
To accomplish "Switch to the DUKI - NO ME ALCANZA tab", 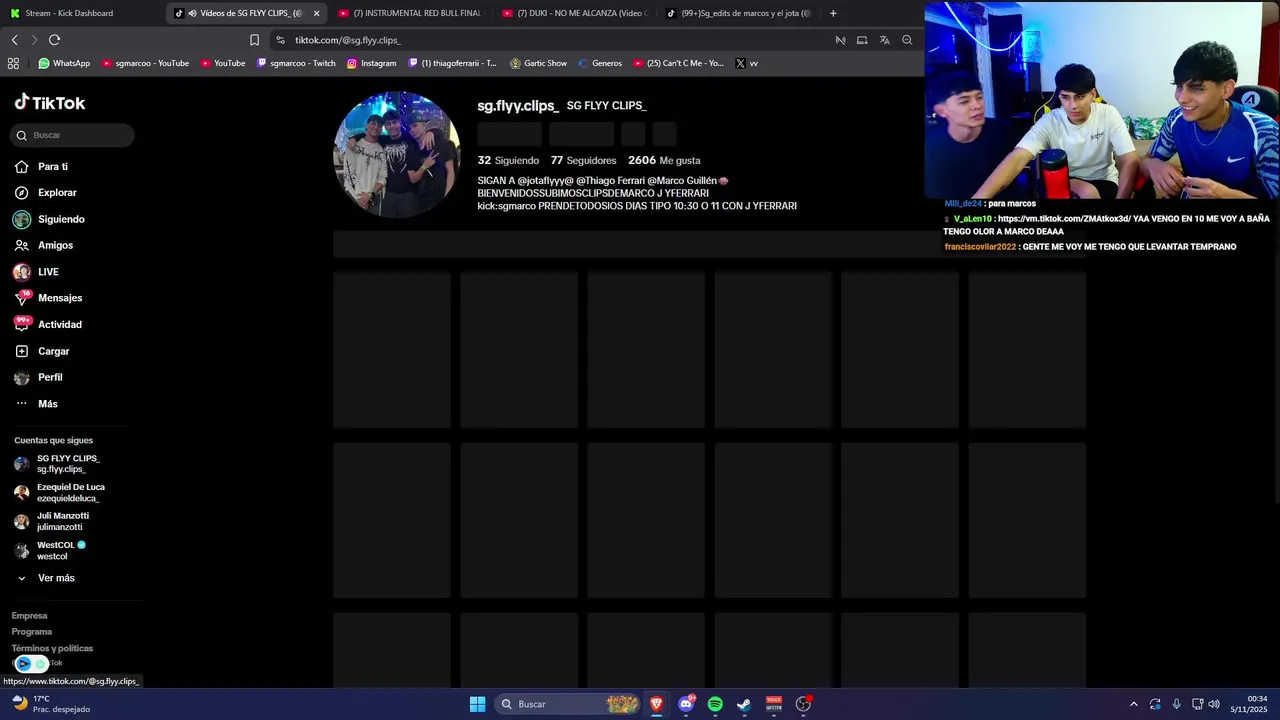I will [574, 13].
